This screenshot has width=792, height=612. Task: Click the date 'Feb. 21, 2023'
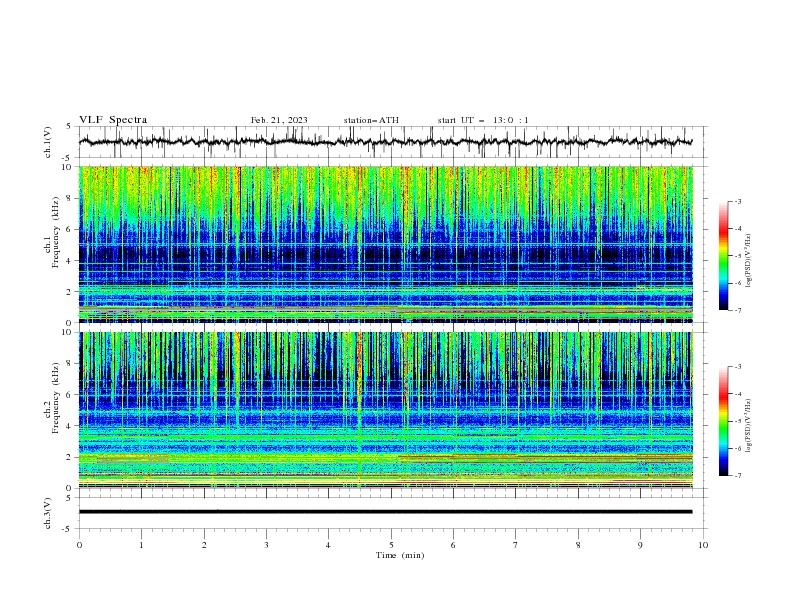coord(279,120)
